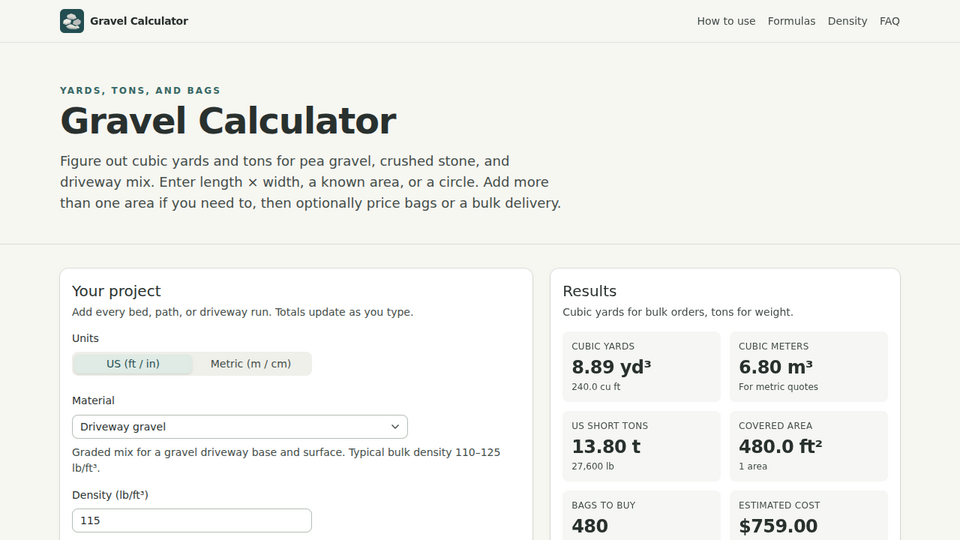Click the Material field label
The width and height of the screenshot is (960, 540).
93,400
